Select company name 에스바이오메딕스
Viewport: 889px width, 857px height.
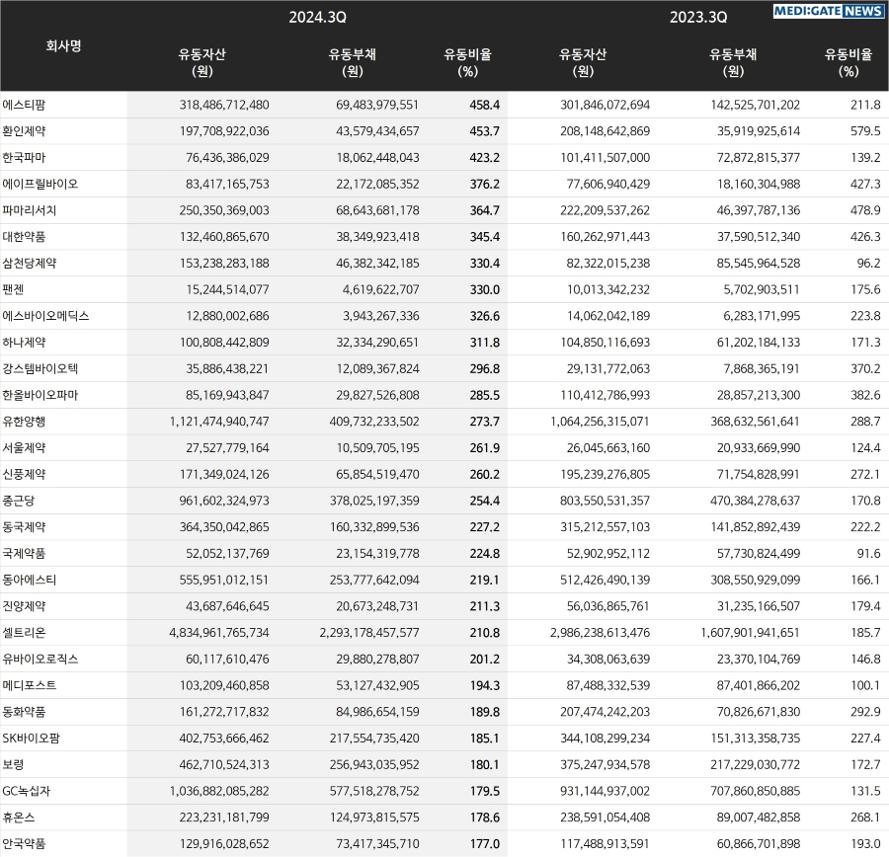coord(46,316)
